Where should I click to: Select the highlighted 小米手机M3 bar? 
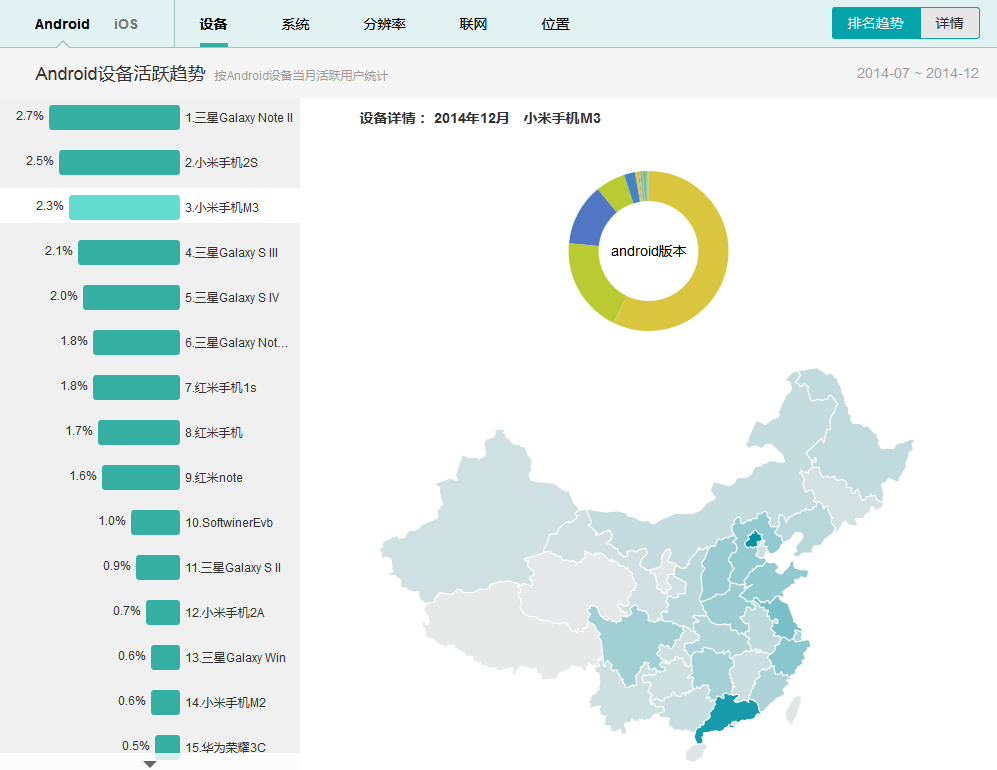tap(125, 207)
